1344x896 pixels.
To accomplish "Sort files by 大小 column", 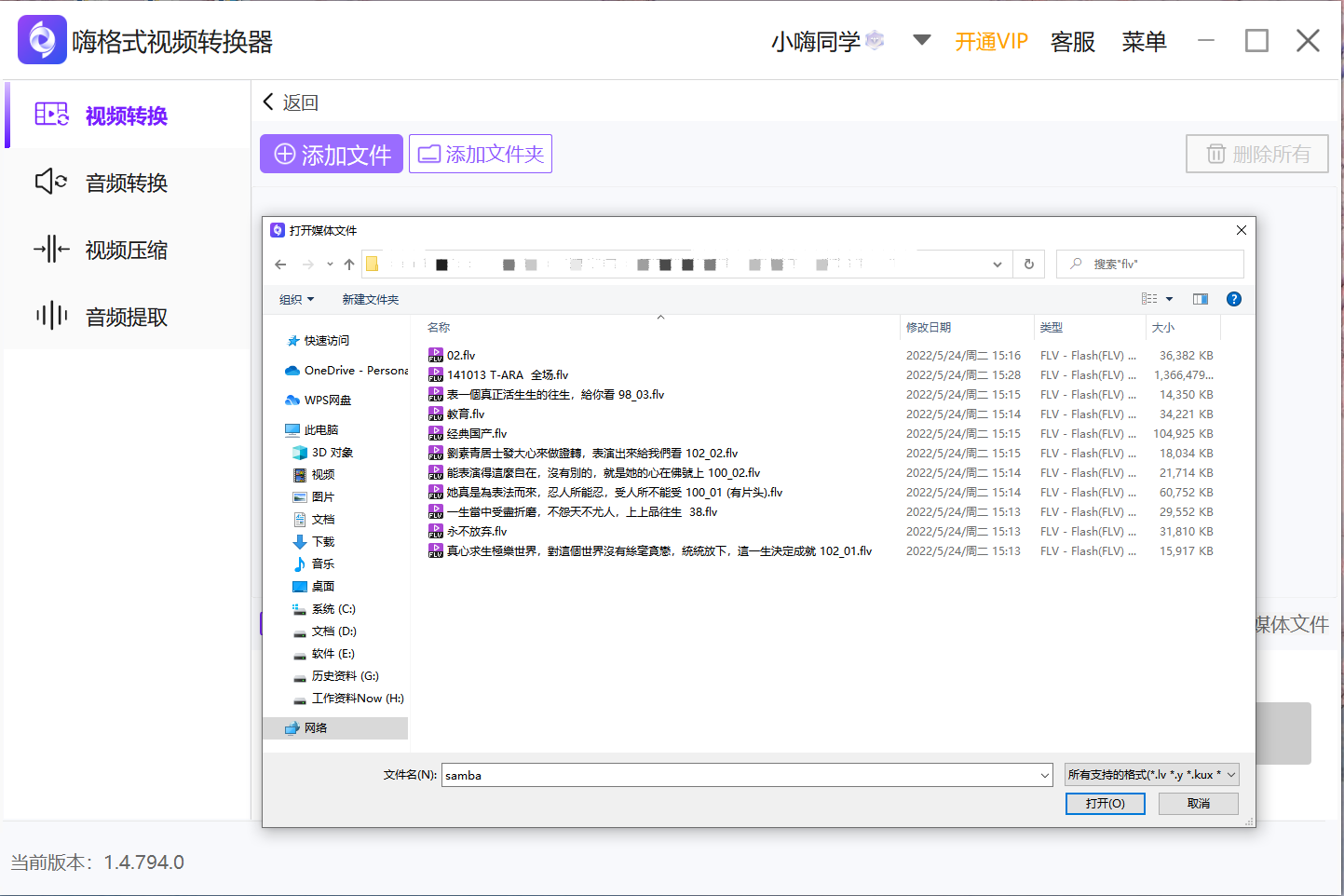I will click(1163, 328).
